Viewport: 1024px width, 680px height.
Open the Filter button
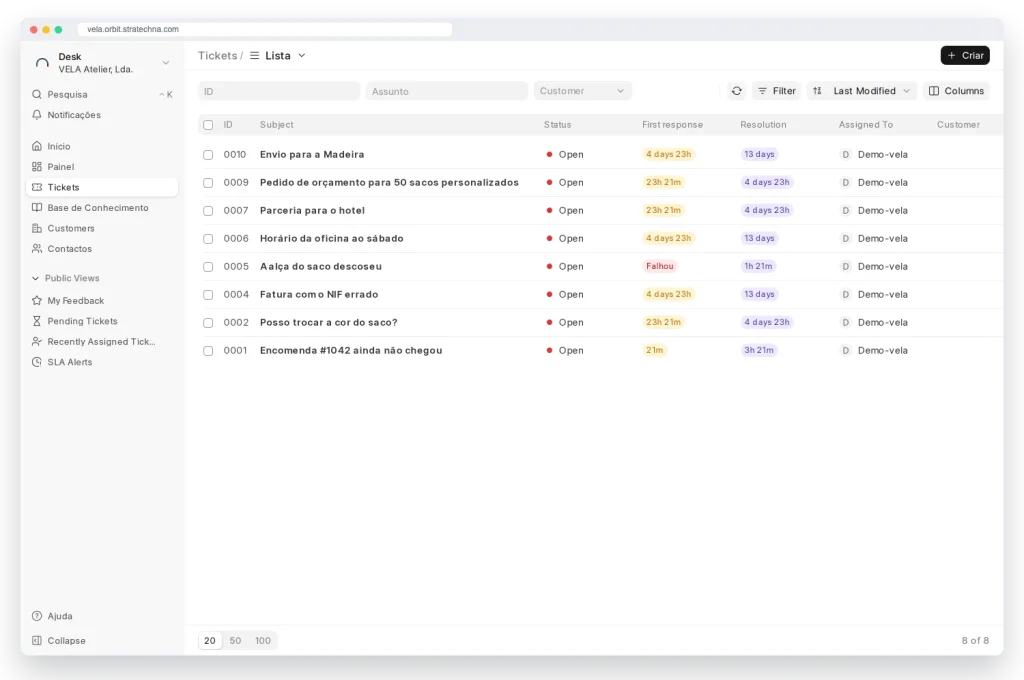776,91
